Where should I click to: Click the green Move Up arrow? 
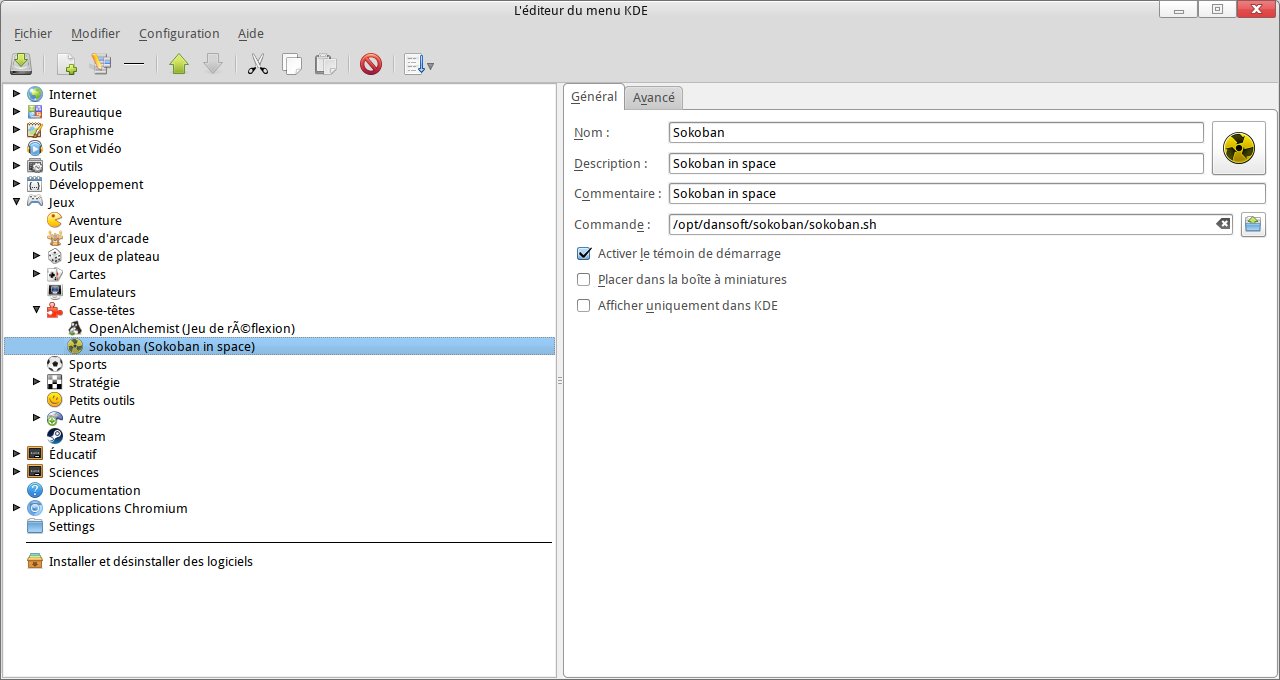tap(179, 64)
